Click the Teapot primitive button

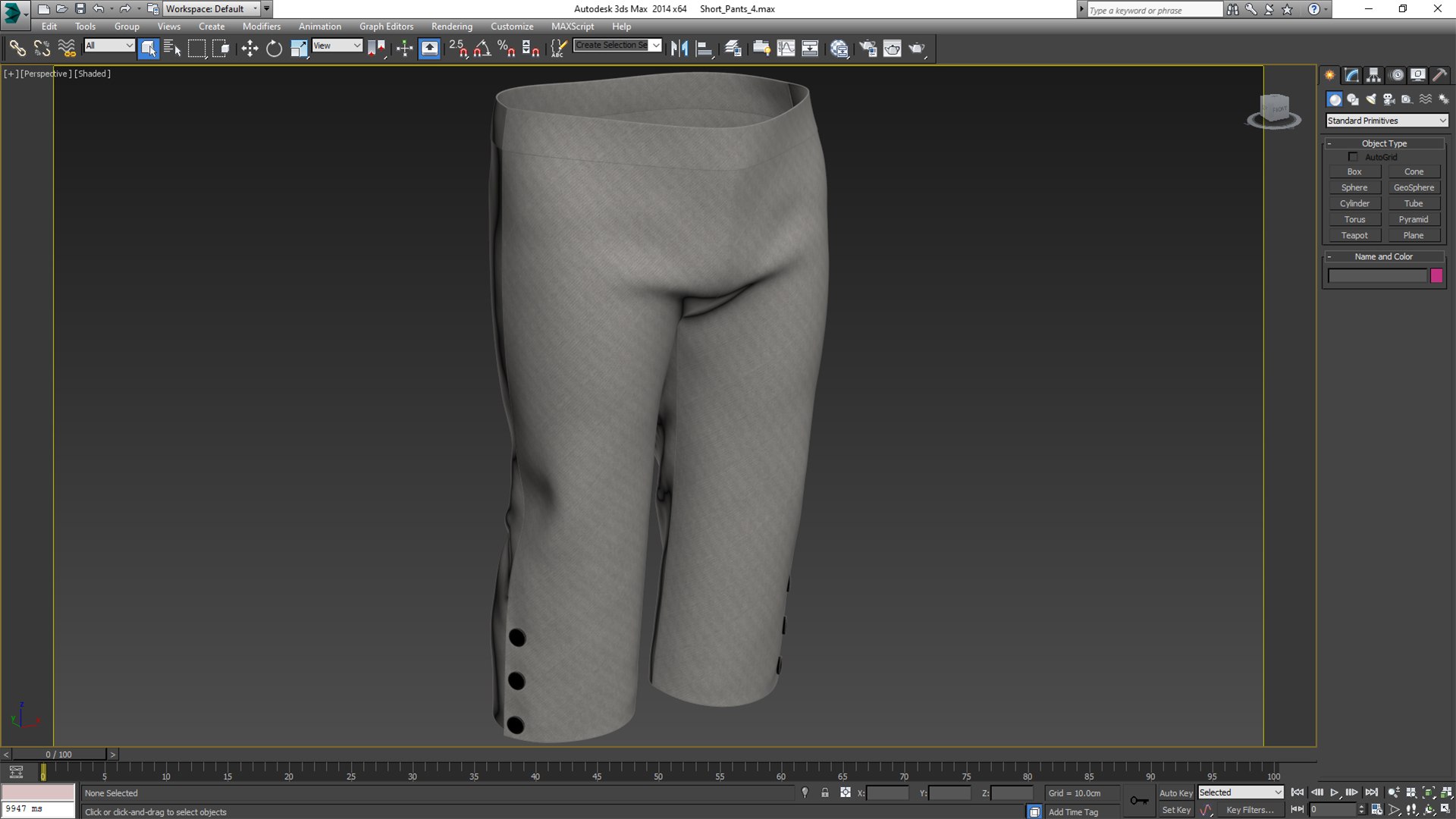(1354, 236)
